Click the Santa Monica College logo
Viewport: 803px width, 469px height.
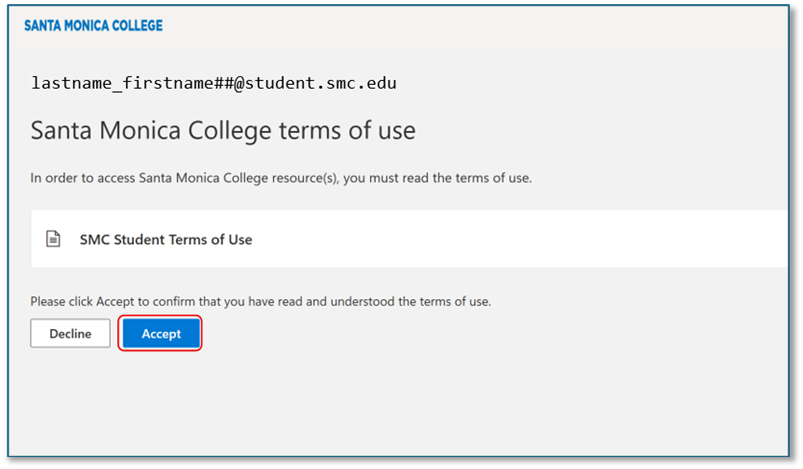click(x=93, y=25)
